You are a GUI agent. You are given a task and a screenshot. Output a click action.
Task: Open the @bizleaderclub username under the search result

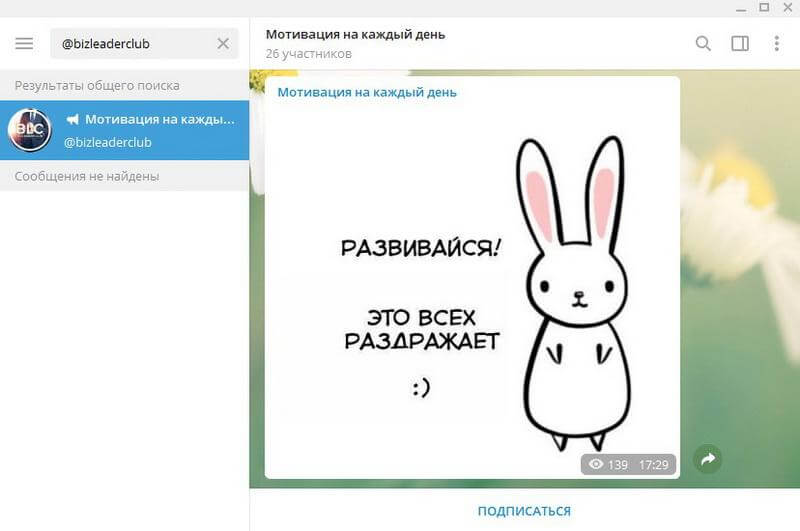(x=108, y=142)
